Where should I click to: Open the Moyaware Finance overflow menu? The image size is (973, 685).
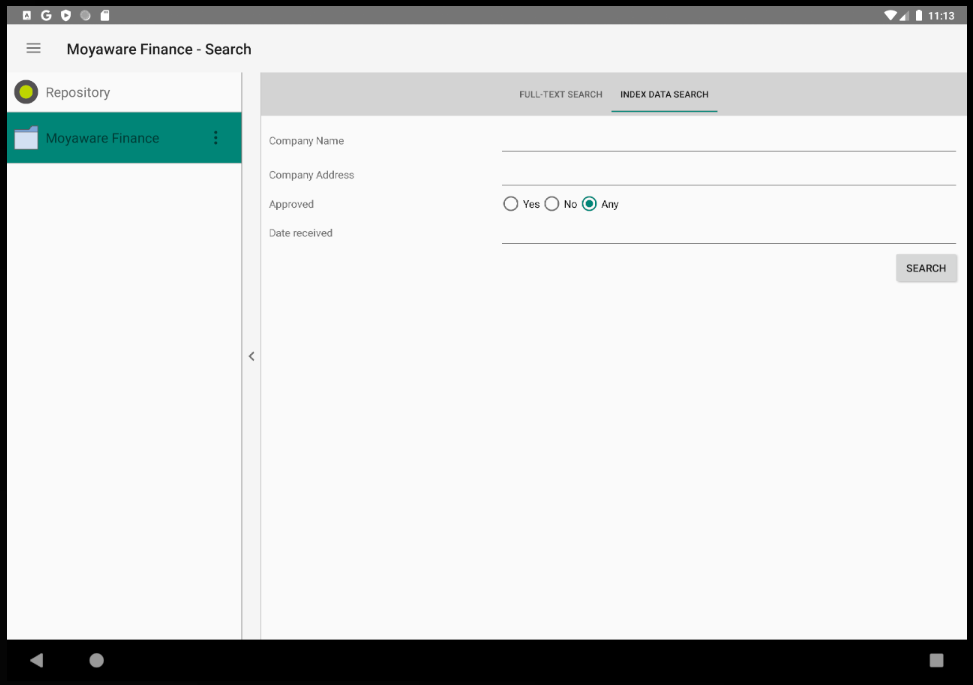[215, 137]
